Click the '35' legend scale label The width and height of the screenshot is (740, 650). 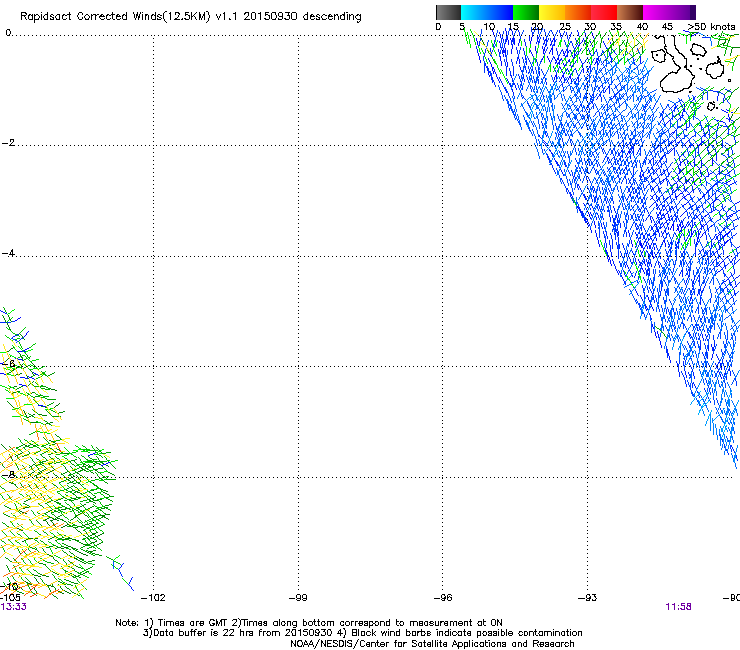coord(616,27)
